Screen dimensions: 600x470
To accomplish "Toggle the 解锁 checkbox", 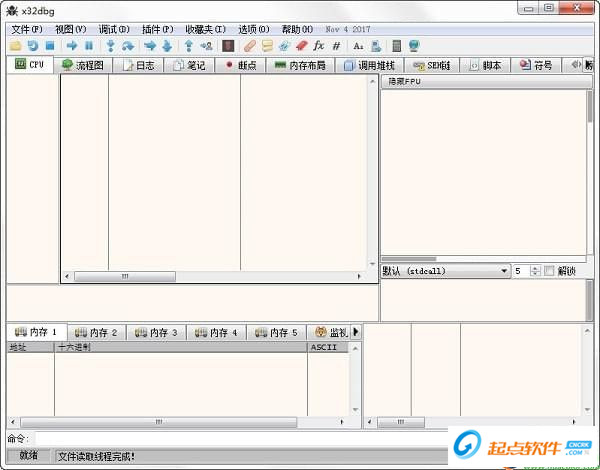I will 549,271.
